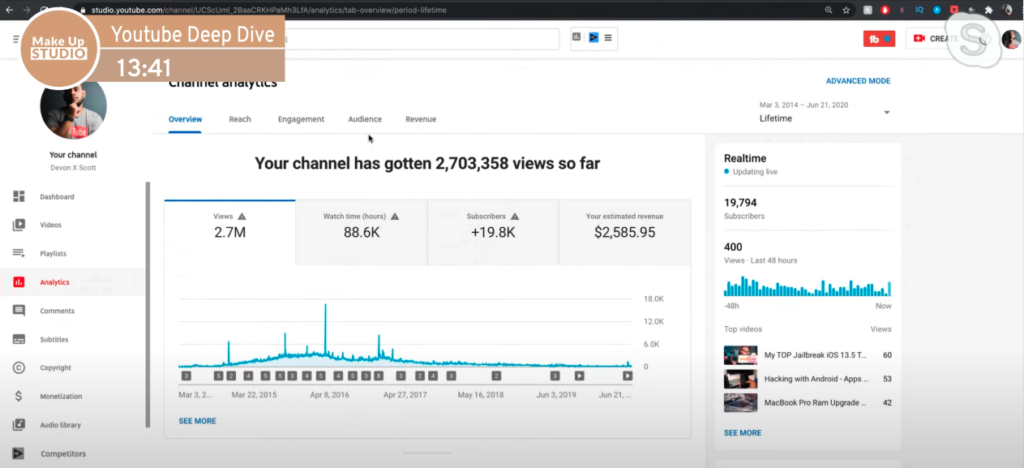Go to Playlists in sidebar
This screenshot has width=1024, height=468.
coord(53,254)
